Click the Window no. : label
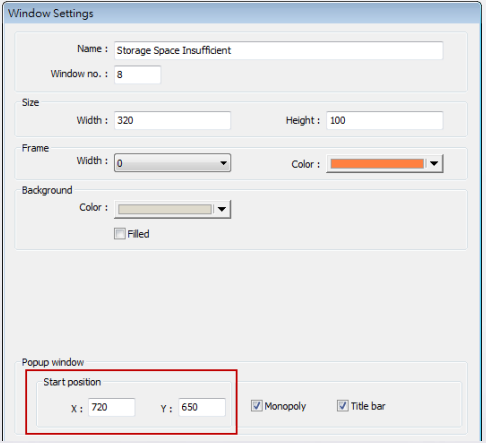Screen dimensions: 486x443 (x=79, y=74)
